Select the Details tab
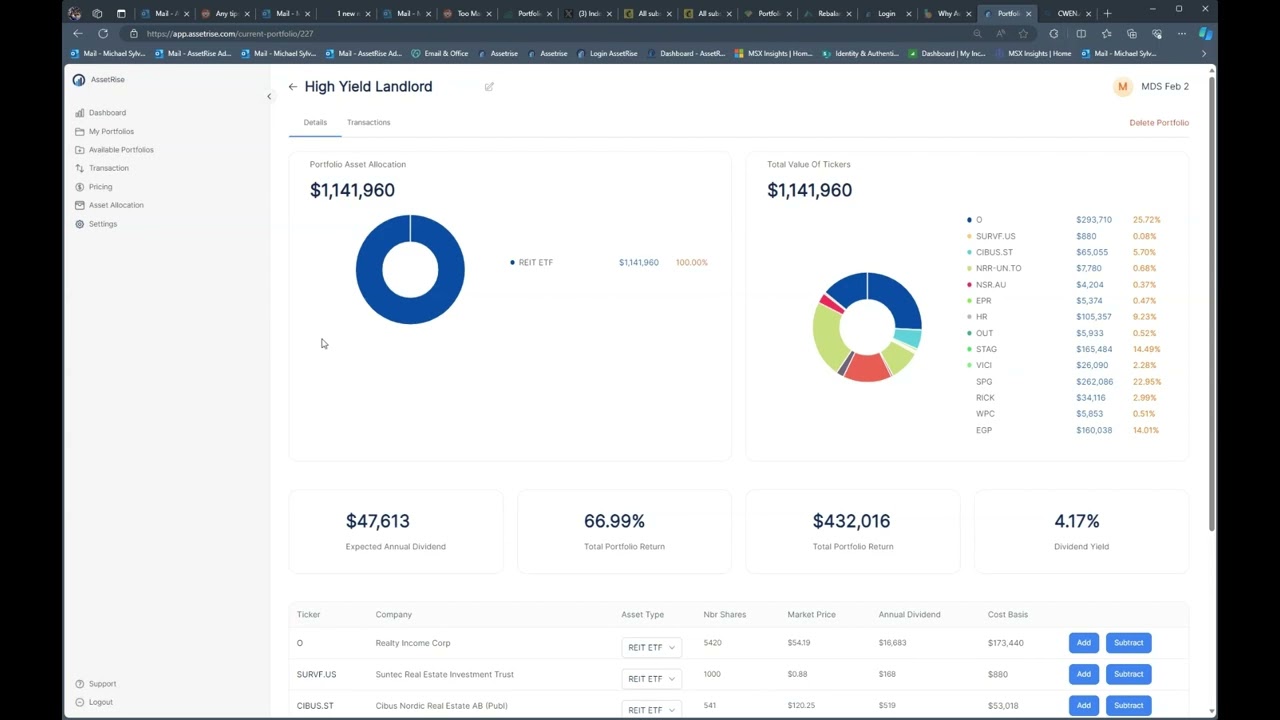 coord(315,122)
